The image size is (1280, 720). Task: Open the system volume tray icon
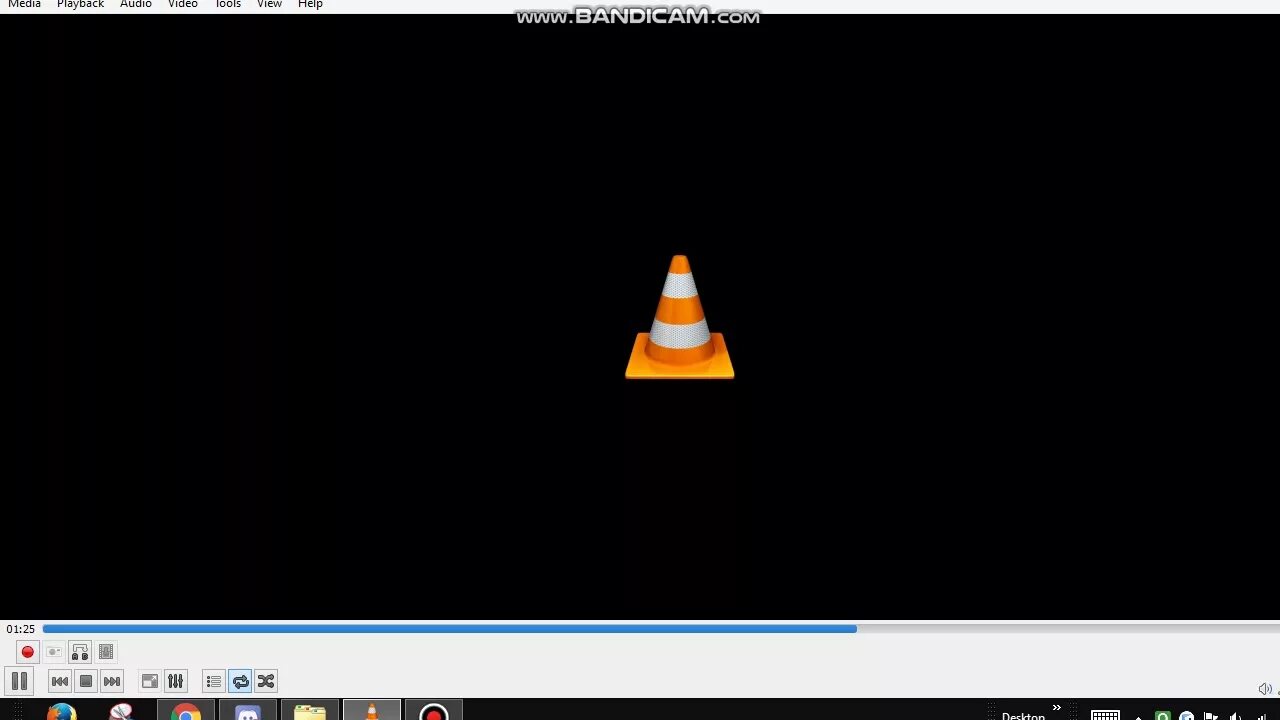tap(1235, 716)
